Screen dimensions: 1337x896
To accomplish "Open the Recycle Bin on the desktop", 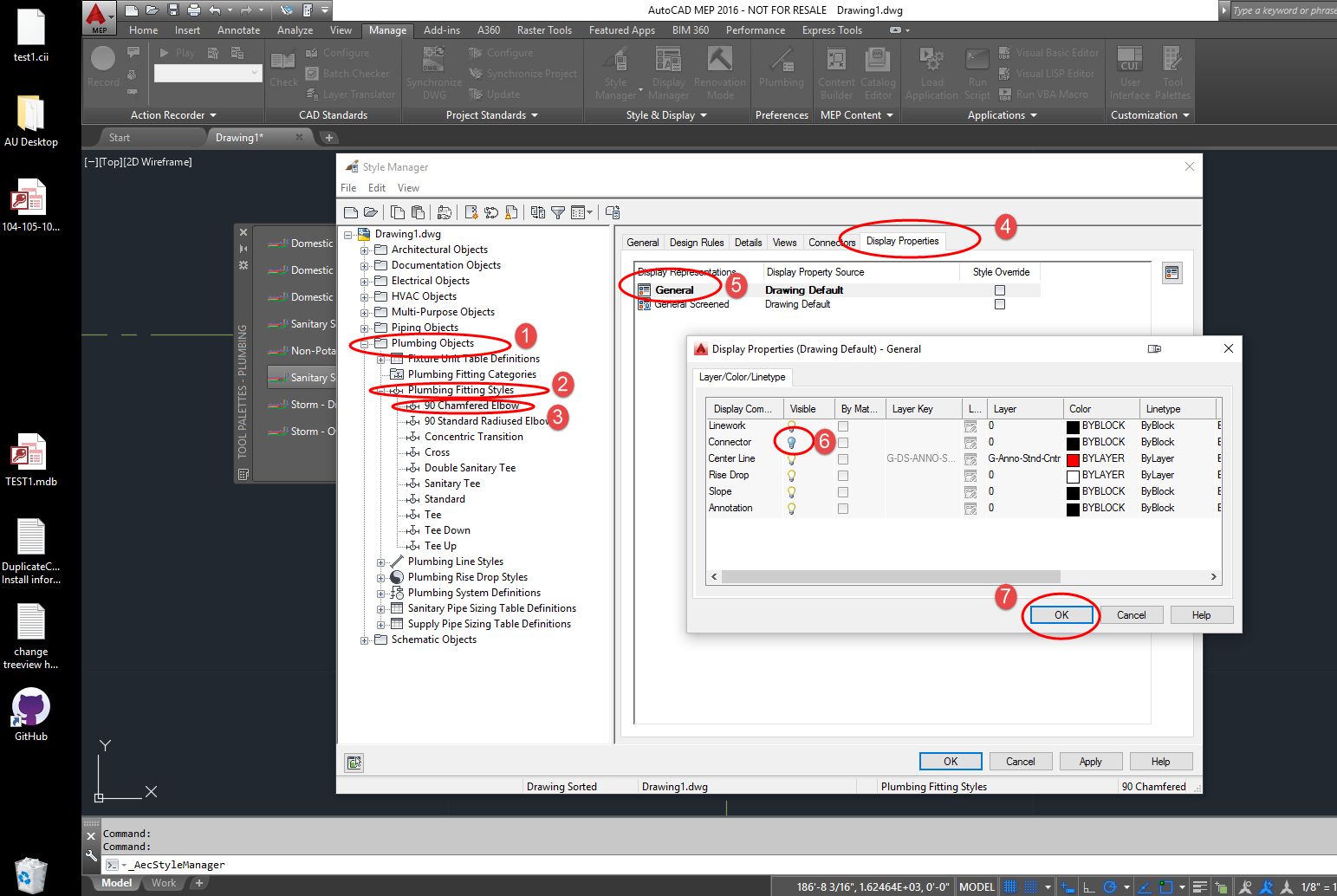I will [31, 875].
